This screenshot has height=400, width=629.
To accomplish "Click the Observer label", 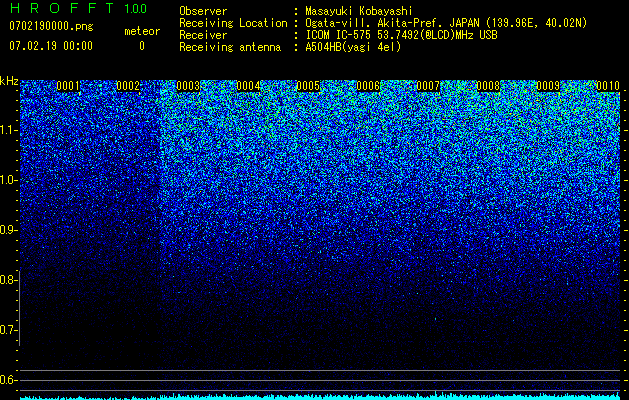I will 203,11.
